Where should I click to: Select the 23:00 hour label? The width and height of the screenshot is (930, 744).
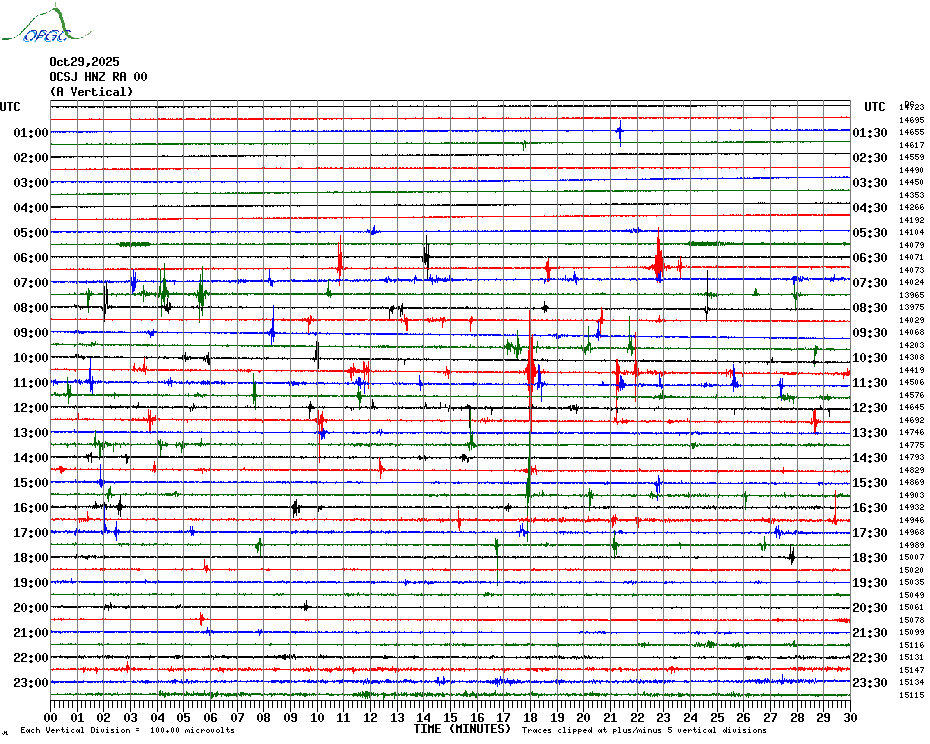click(31, 682)
